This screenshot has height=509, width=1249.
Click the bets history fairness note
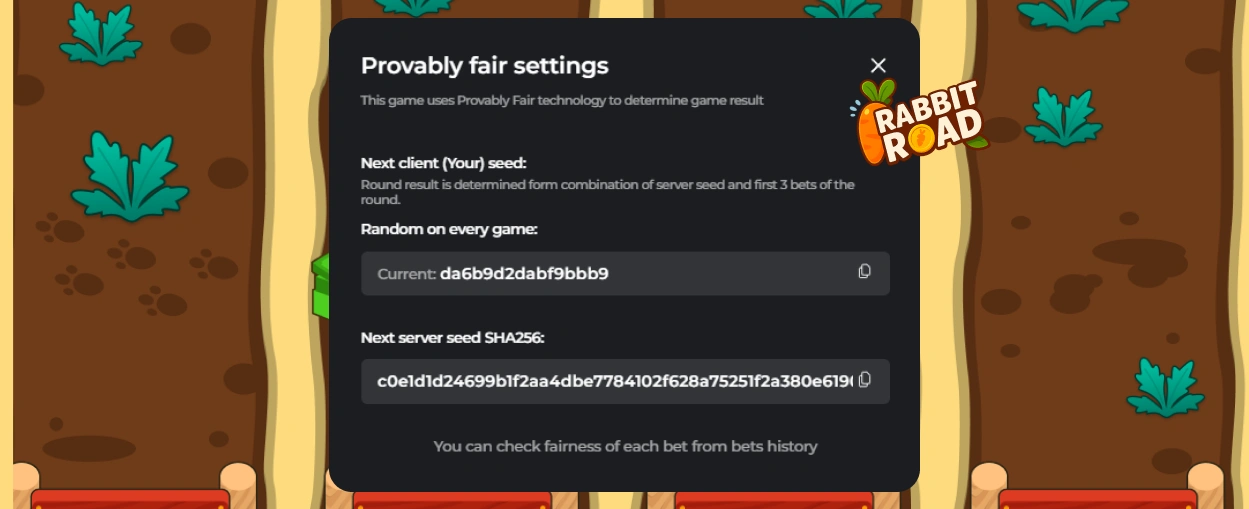pyautogui.click(x=625, y=446)
